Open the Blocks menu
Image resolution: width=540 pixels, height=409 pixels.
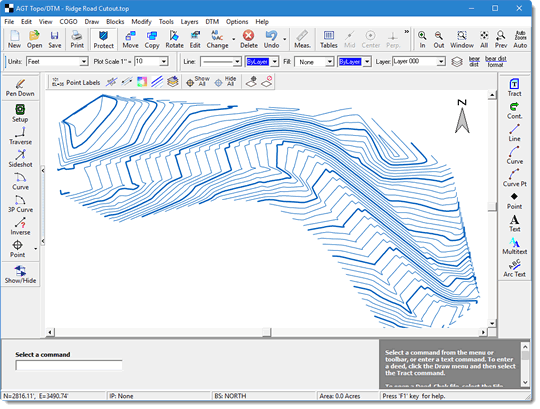(115, 21)
